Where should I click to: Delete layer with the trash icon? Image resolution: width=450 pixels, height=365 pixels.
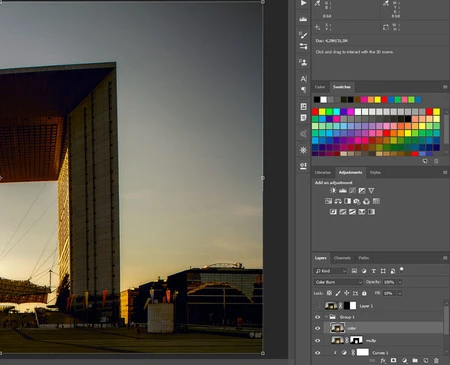point(436,360)
